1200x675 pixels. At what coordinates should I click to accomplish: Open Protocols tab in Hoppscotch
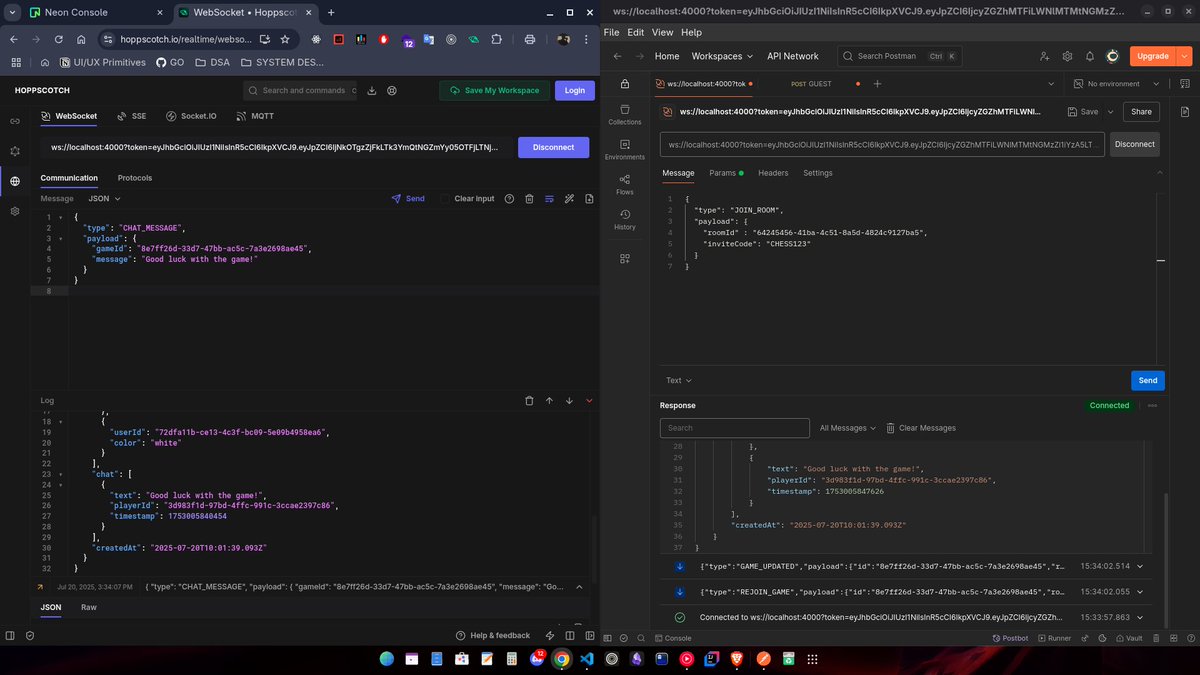click(135, 178)
